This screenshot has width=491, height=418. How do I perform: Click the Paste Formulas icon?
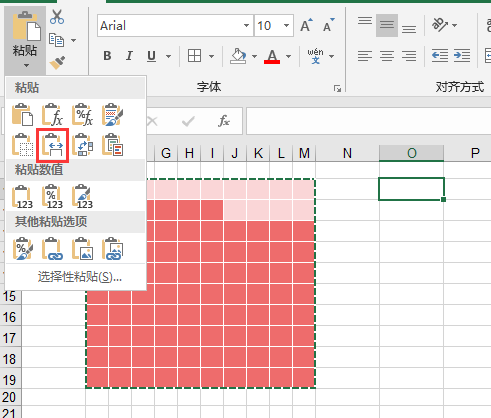(53, 115)
